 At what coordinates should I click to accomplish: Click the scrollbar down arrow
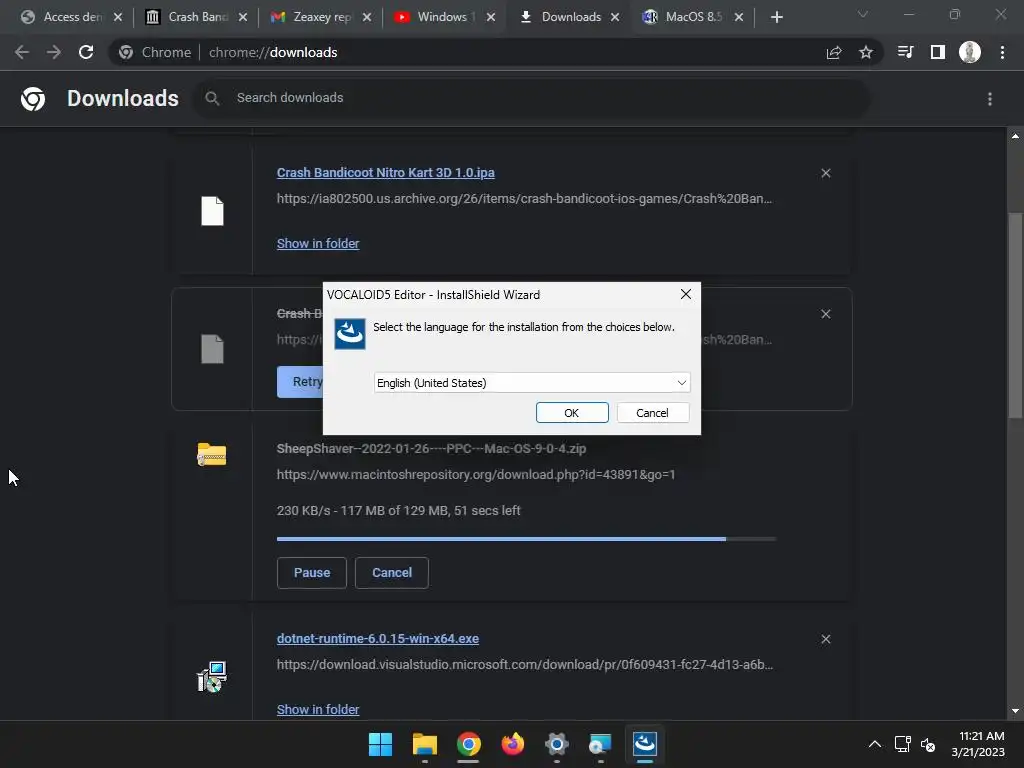click(x=1015, y=711)
